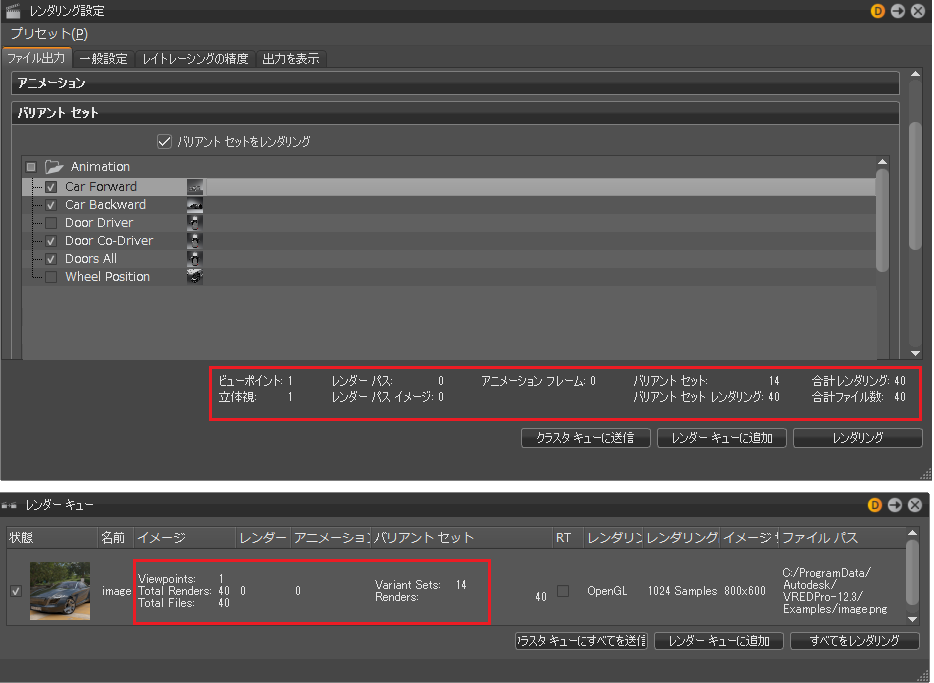Click レンダー キューに追加 in render queue window
Viewport: 934px width, 683px height.
[719, 641]
